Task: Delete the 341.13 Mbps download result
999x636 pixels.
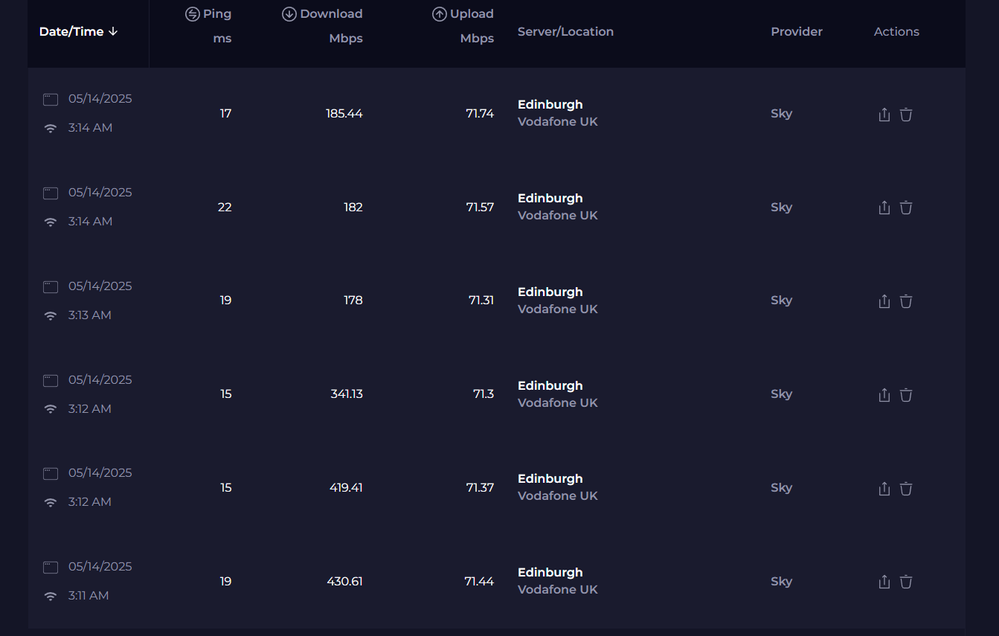Action: (x=906, y=395)
